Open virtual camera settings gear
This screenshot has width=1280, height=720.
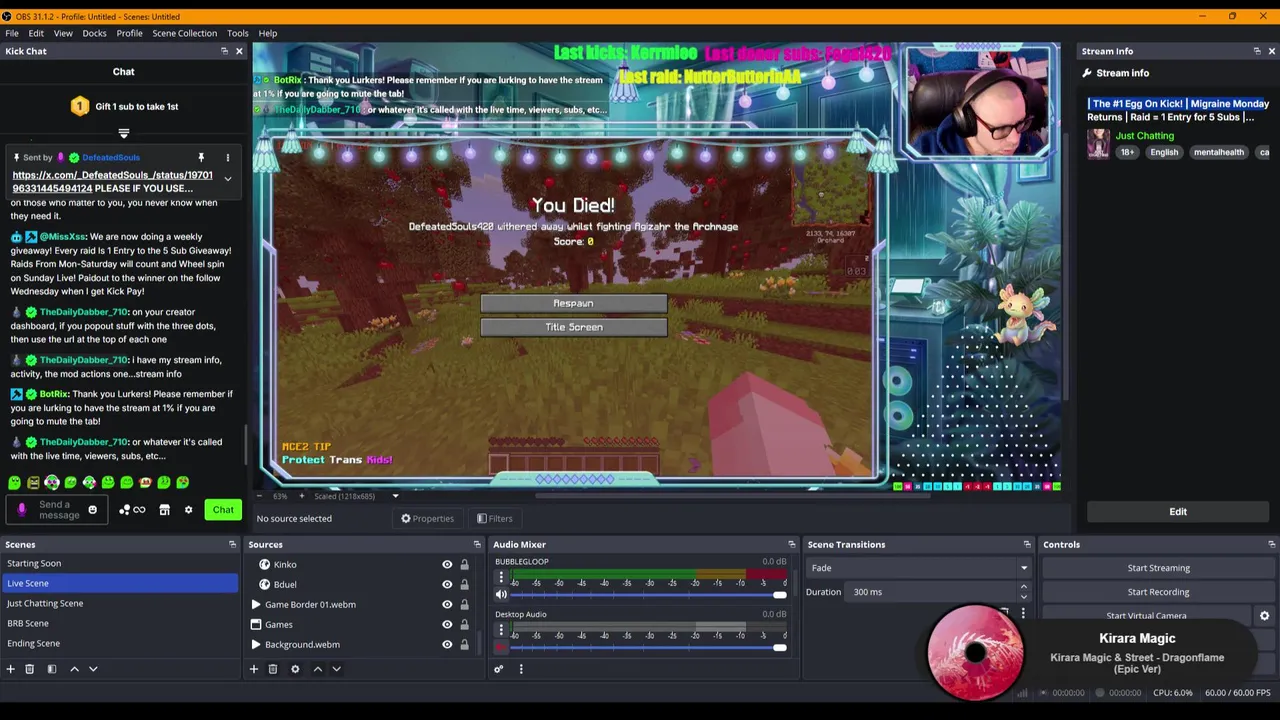click(x=1264, y=616)
